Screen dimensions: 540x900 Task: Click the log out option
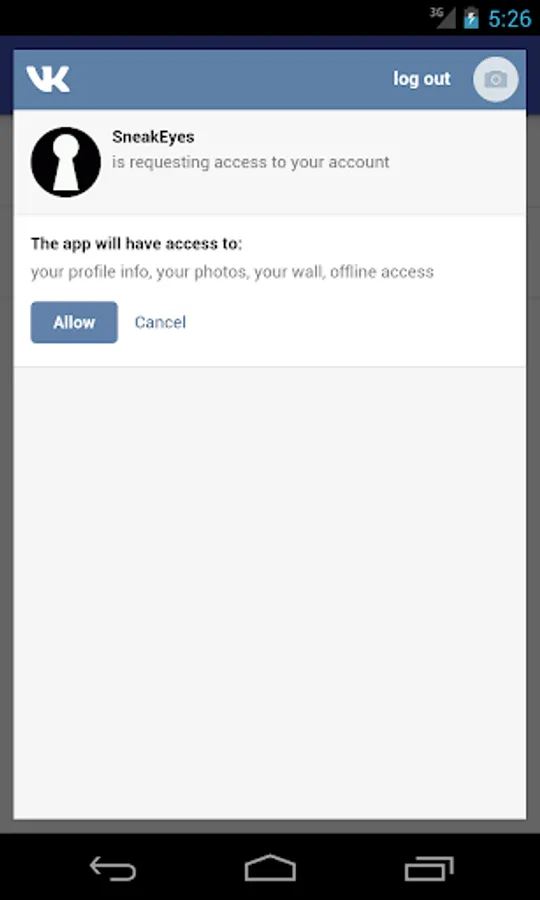(x=422, y=79)
